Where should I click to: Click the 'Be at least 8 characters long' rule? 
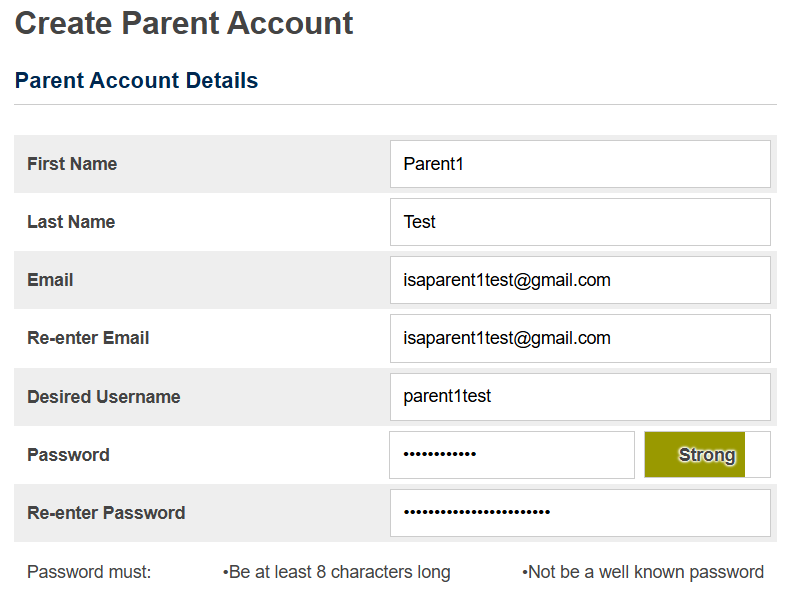tap(337, 572)
